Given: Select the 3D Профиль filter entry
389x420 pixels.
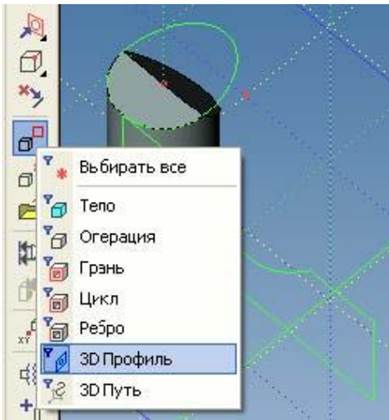Looking at the screenshot, I should 138,359.
